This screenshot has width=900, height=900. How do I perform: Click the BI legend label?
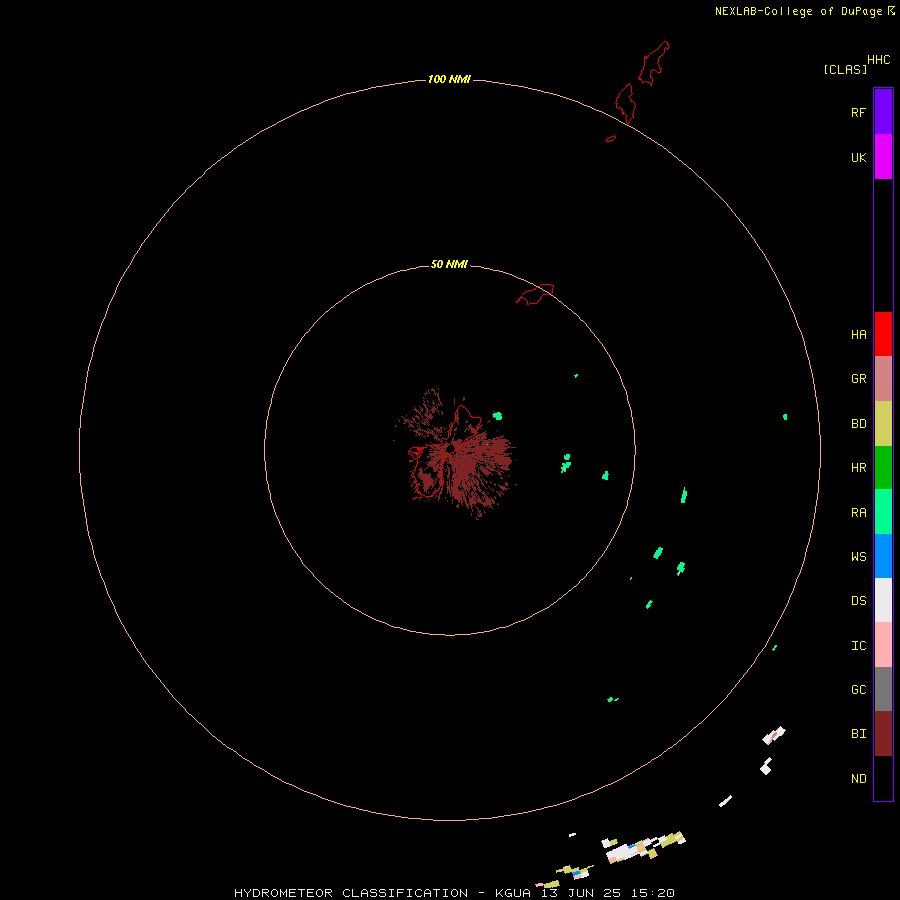tap(858, 734)
